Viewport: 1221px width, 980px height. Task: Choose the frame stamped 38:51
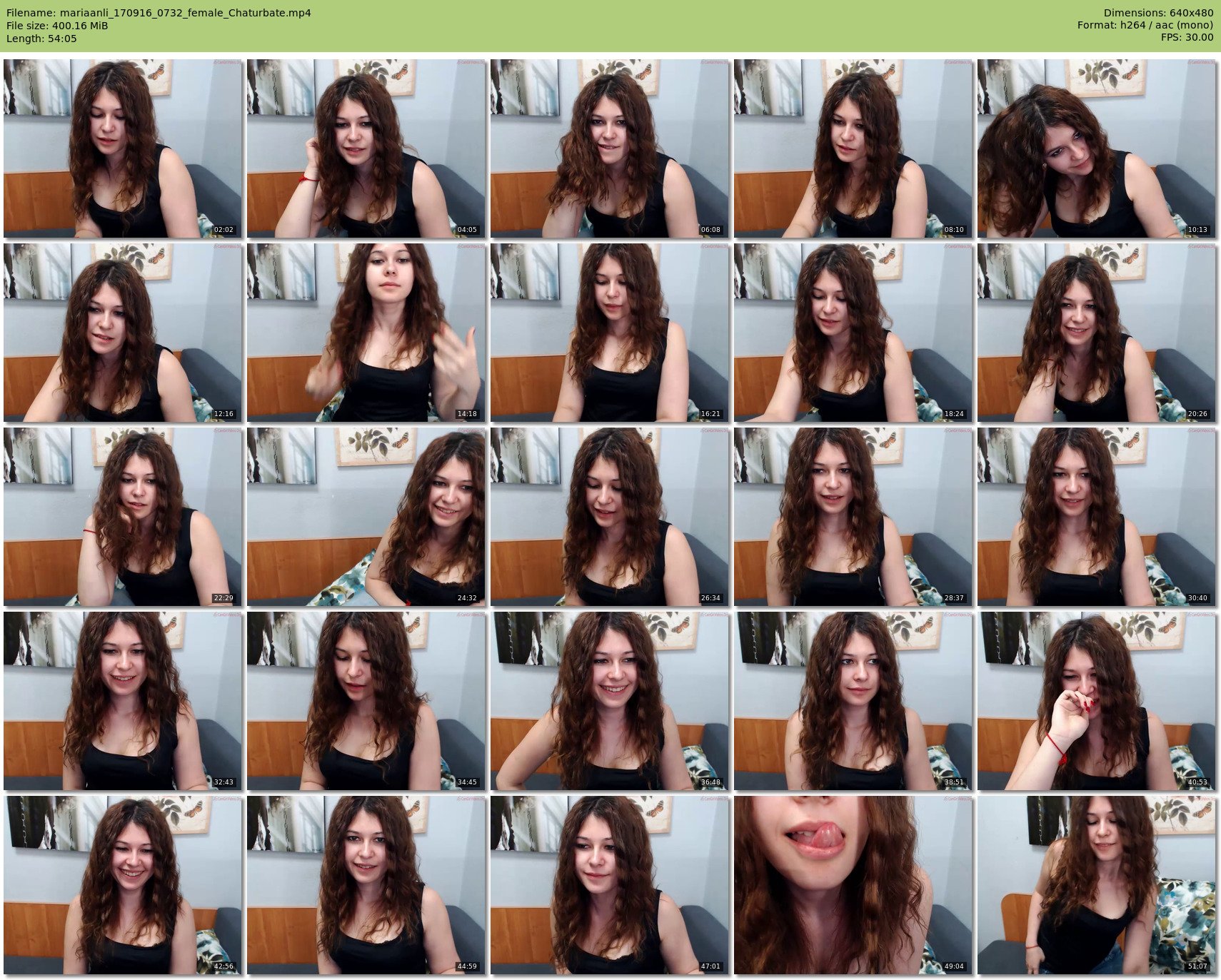pyautogui.click(x=853, y=701)
